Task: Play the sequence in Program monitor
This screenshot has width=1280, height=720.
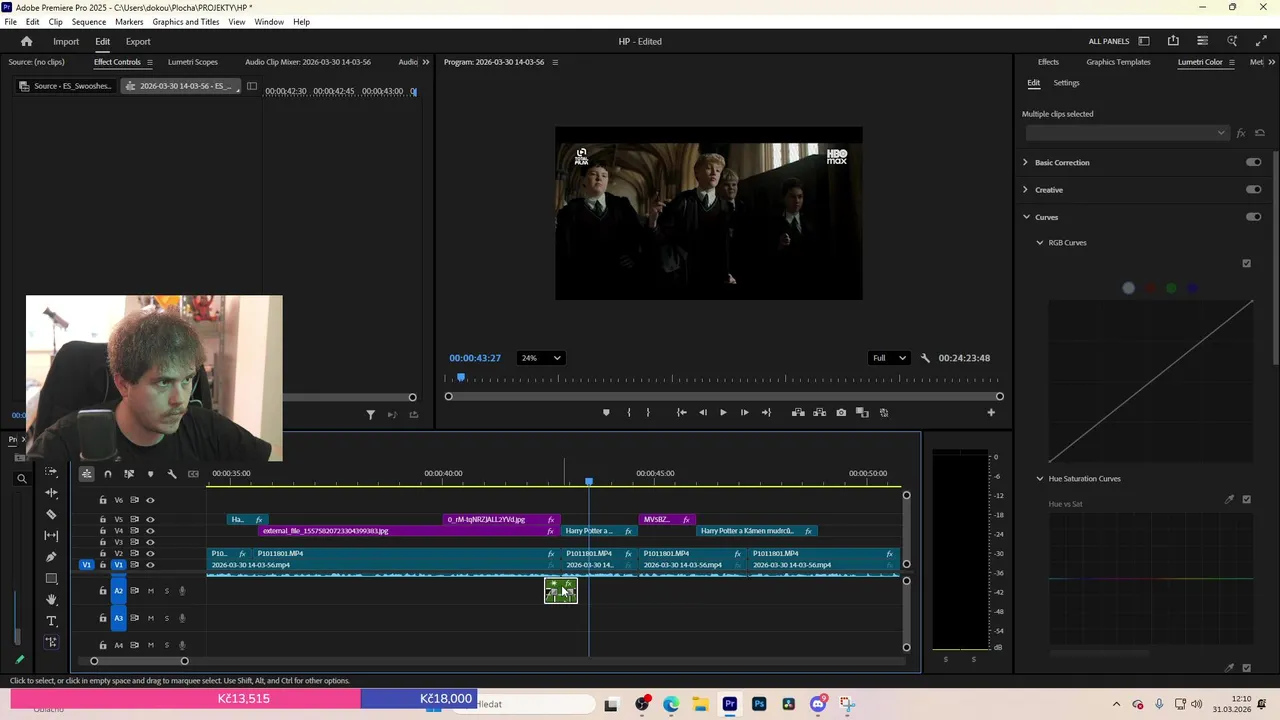Action: point(723,412)
